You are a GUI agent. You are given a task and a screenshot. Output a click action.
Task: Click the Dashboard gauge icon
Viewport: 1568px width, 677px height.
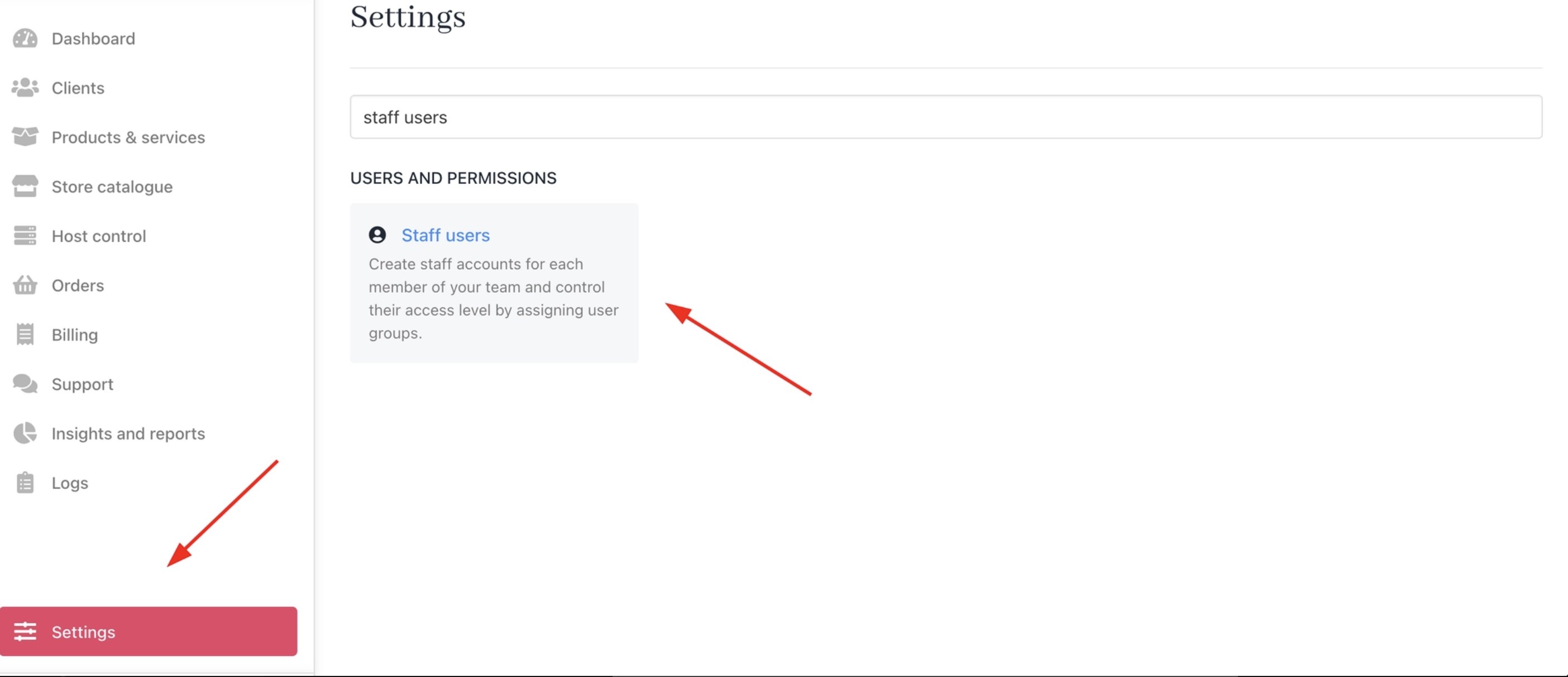25,39
